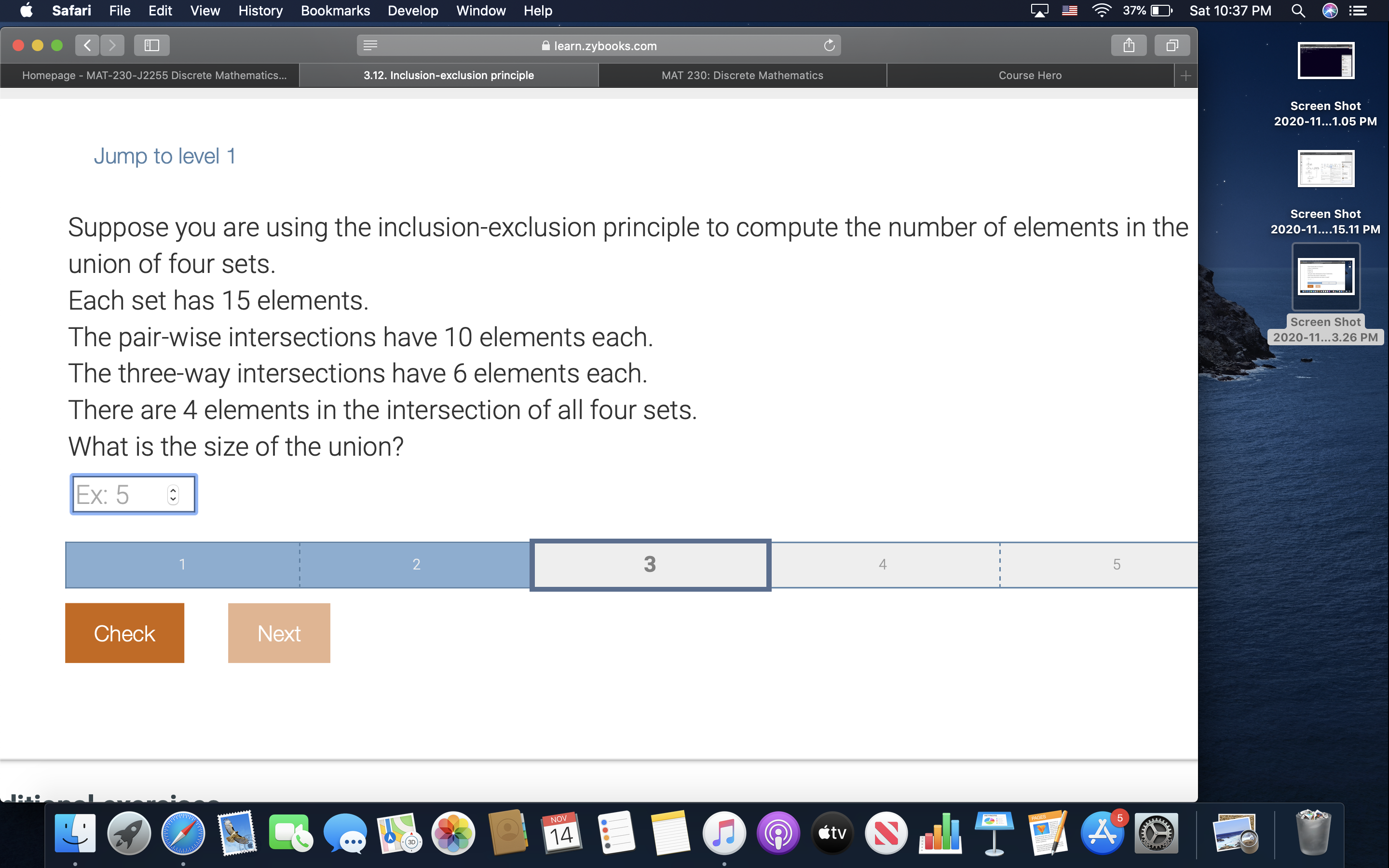Image resolution: width=1389 pixels, height=868 pixels.
Task: Click the Jump to level 1 link
Action: point(165,156)
